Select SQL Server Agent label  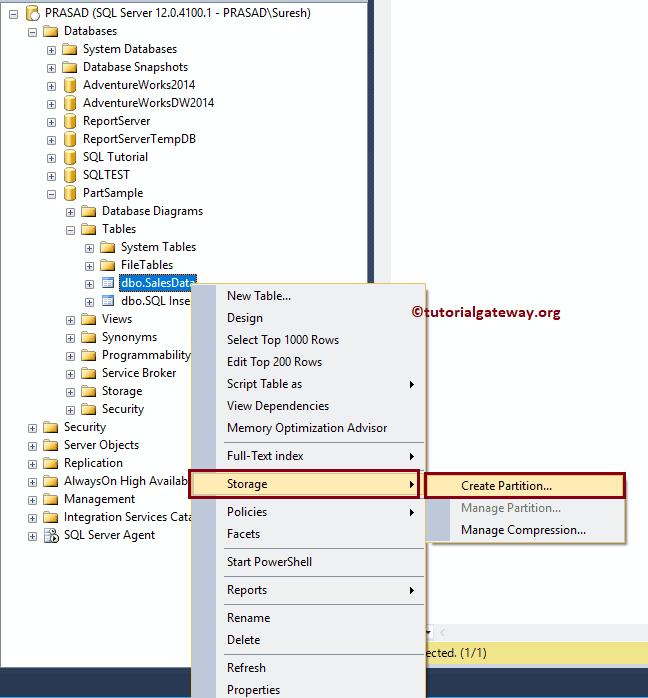pyautogui.click(x=109, y=536)
